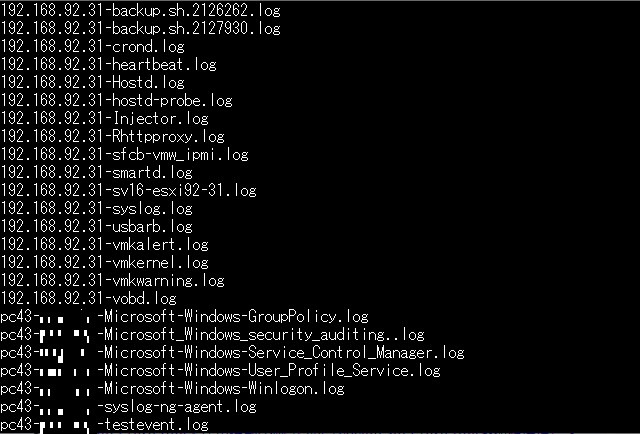Click the 192.168.92.31-backup.sh.2126262.log filename

pos(140,11)
